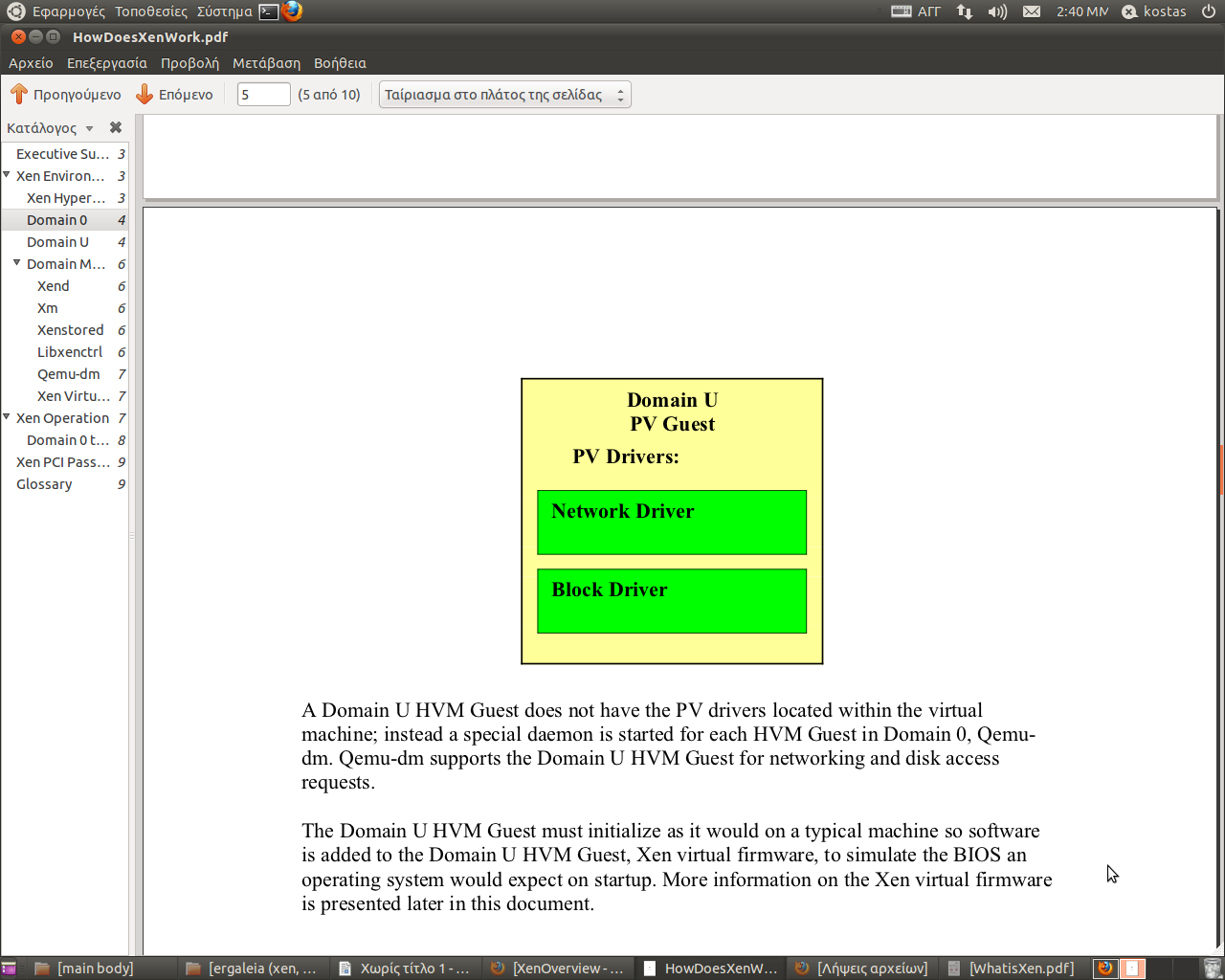
Task: Click the Ubuntu logo icon
Action: pyautogui.click(x=15, y=11)
